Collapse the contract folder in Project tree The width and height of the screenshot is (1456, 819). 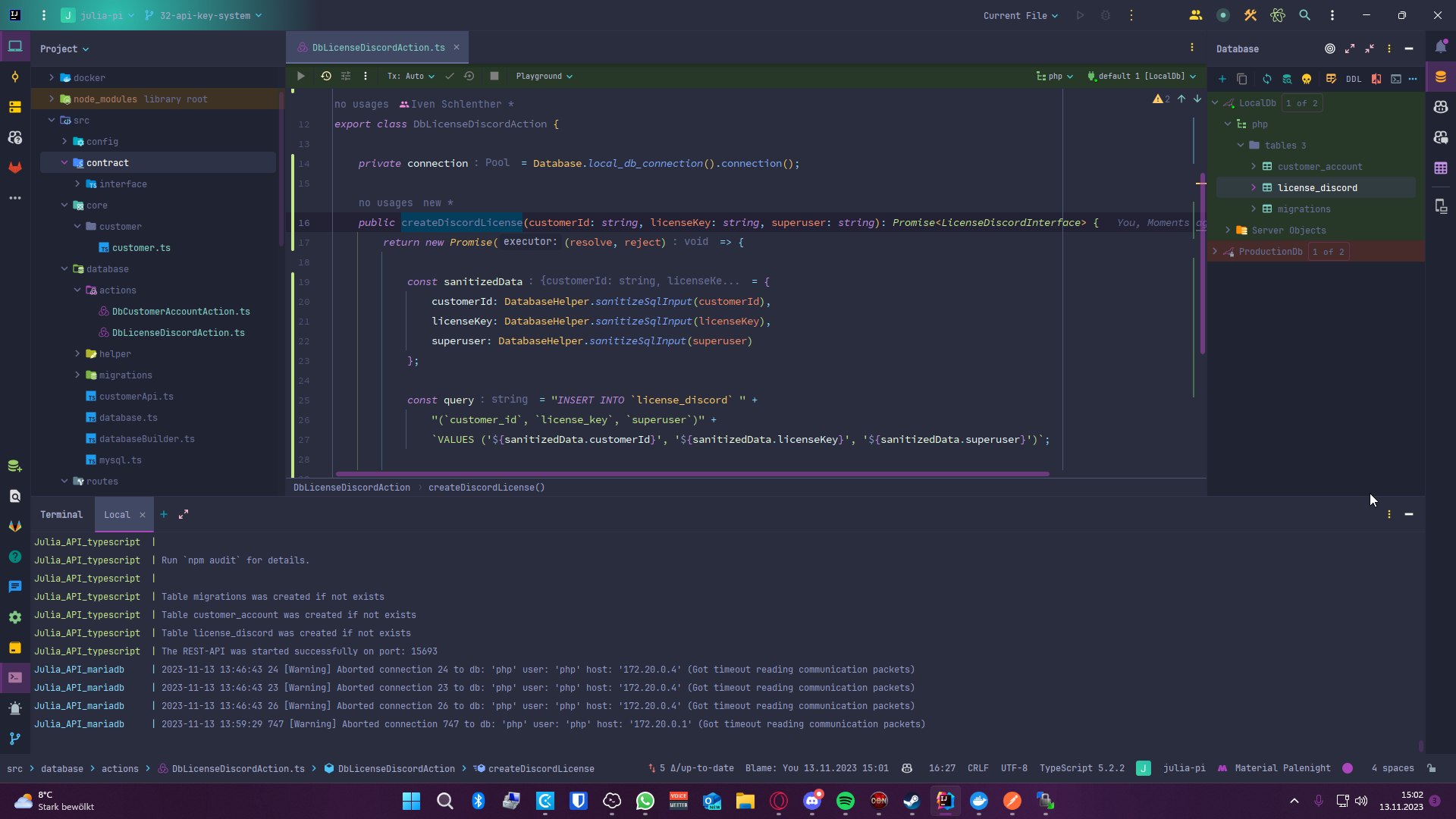pyautogui.click(x=64, y=163)
